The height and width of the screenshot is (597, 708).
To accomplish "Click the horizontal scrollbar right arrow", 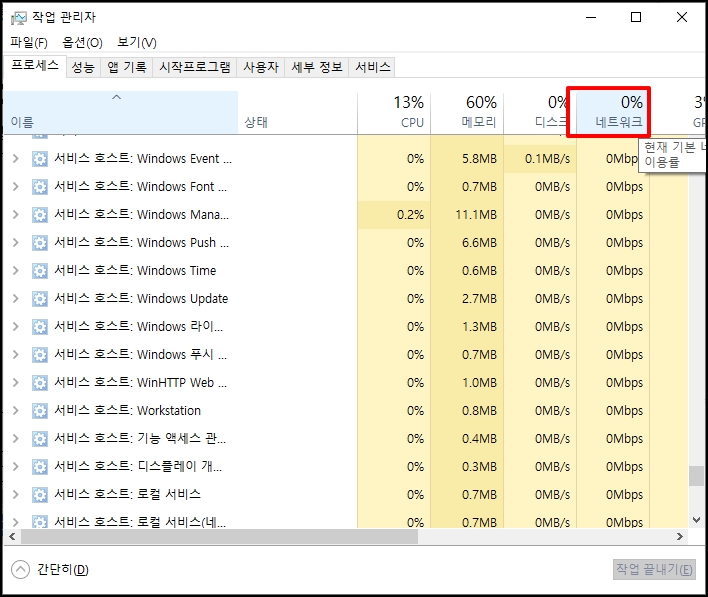I will [x=680, y=536].
